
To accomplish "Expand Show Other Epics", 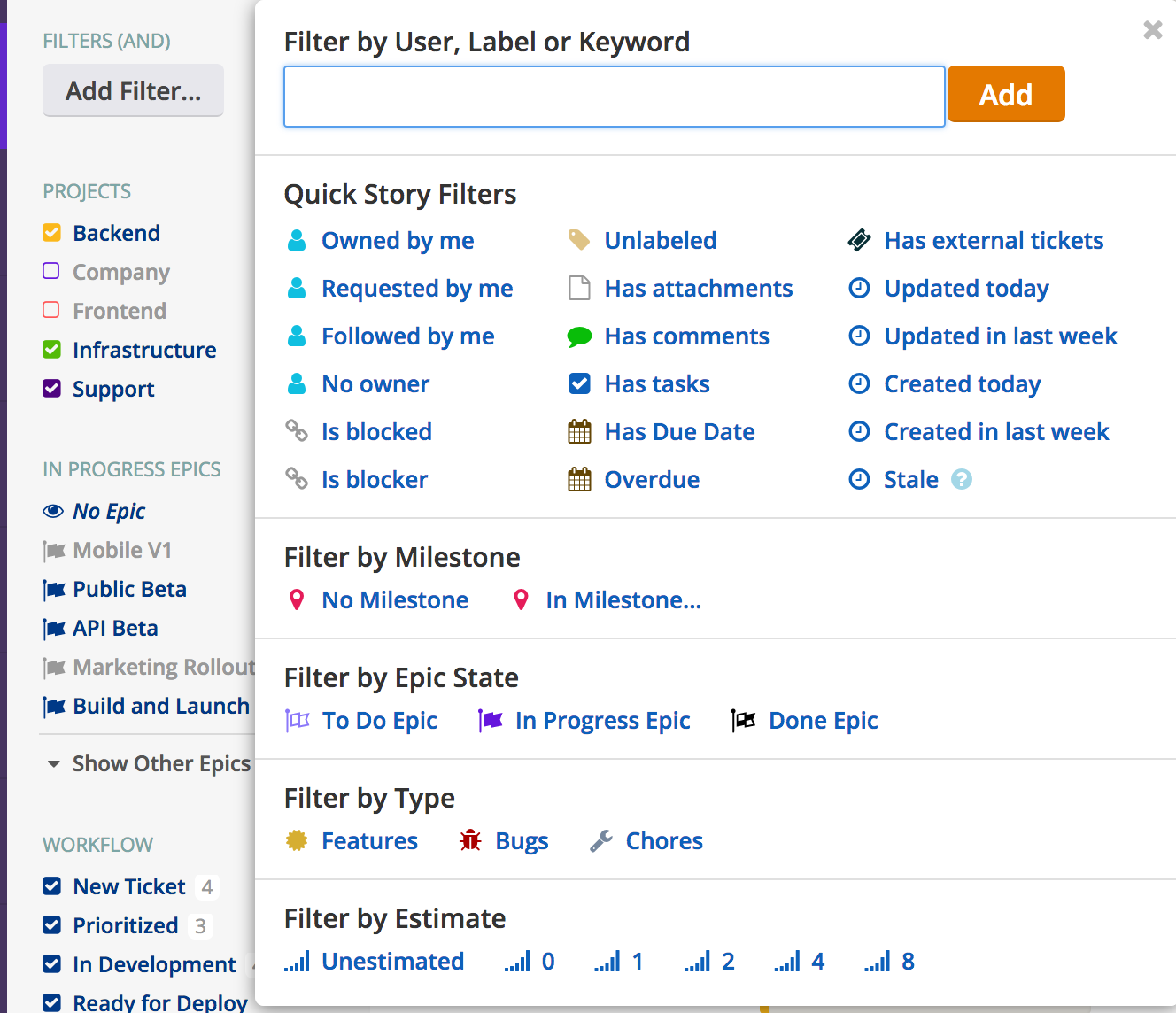I will click(149, 763).
